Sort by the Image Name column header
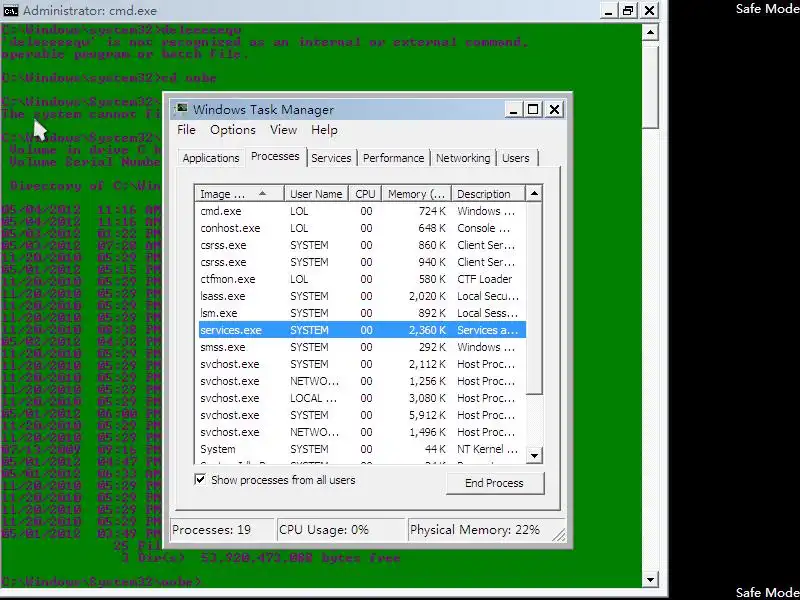The width and height of the screenshot is (800, 600). pos(239,194)
